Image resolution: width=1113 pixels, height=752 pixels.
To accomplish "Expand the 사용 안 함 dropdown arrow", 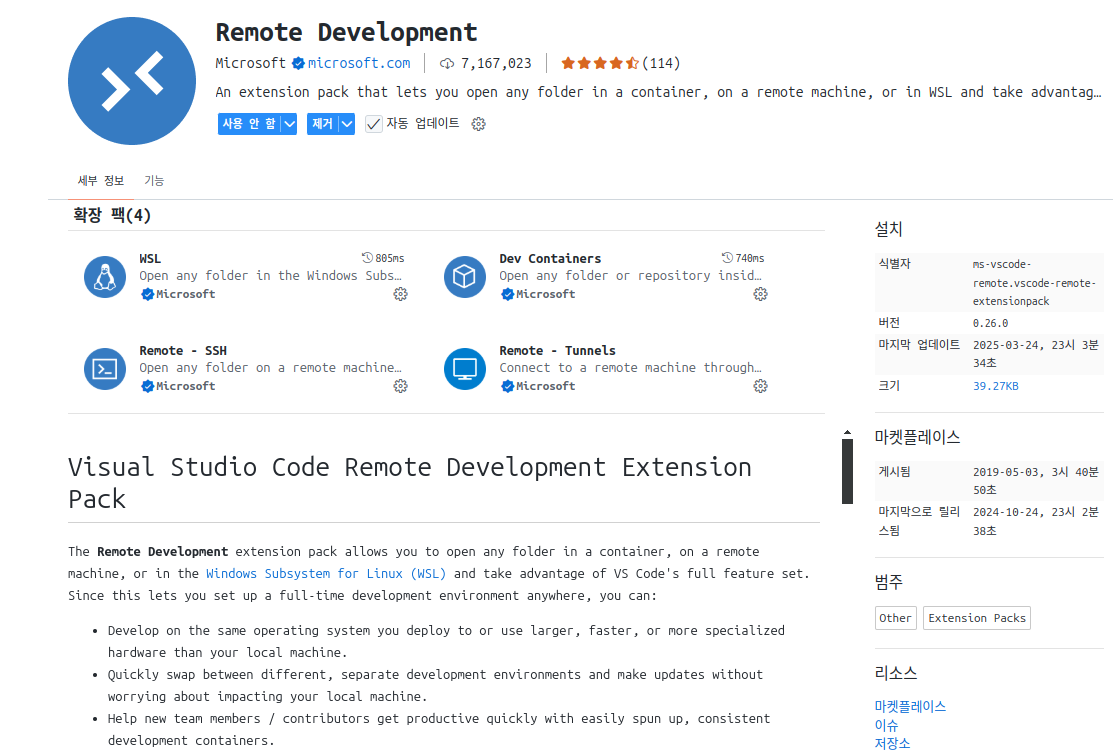I will click(x=289, y=124).
